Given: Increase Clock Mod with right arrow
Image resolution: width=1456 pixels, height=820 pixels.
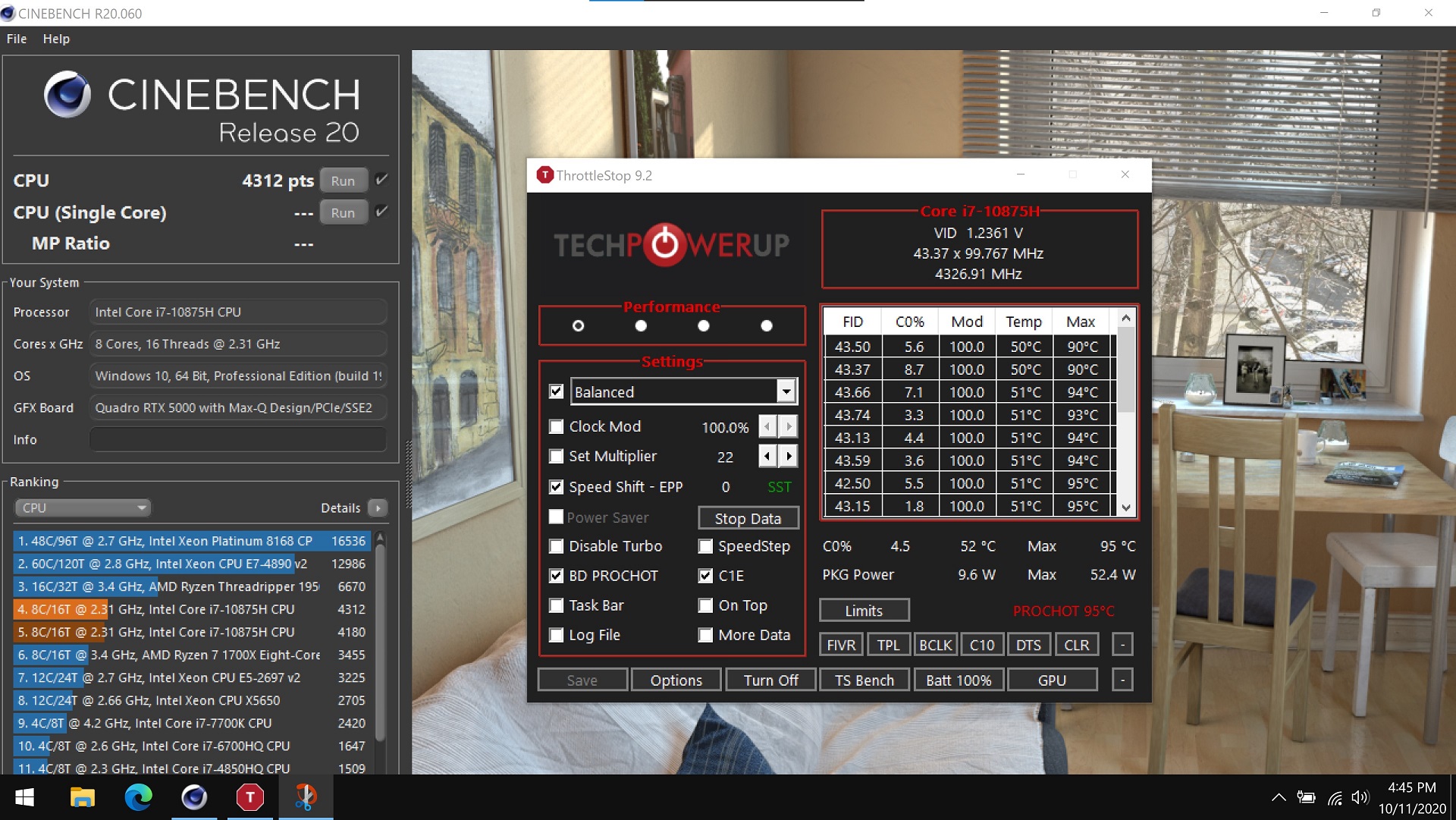Looking at the screenshot, I should click(789, 427).
